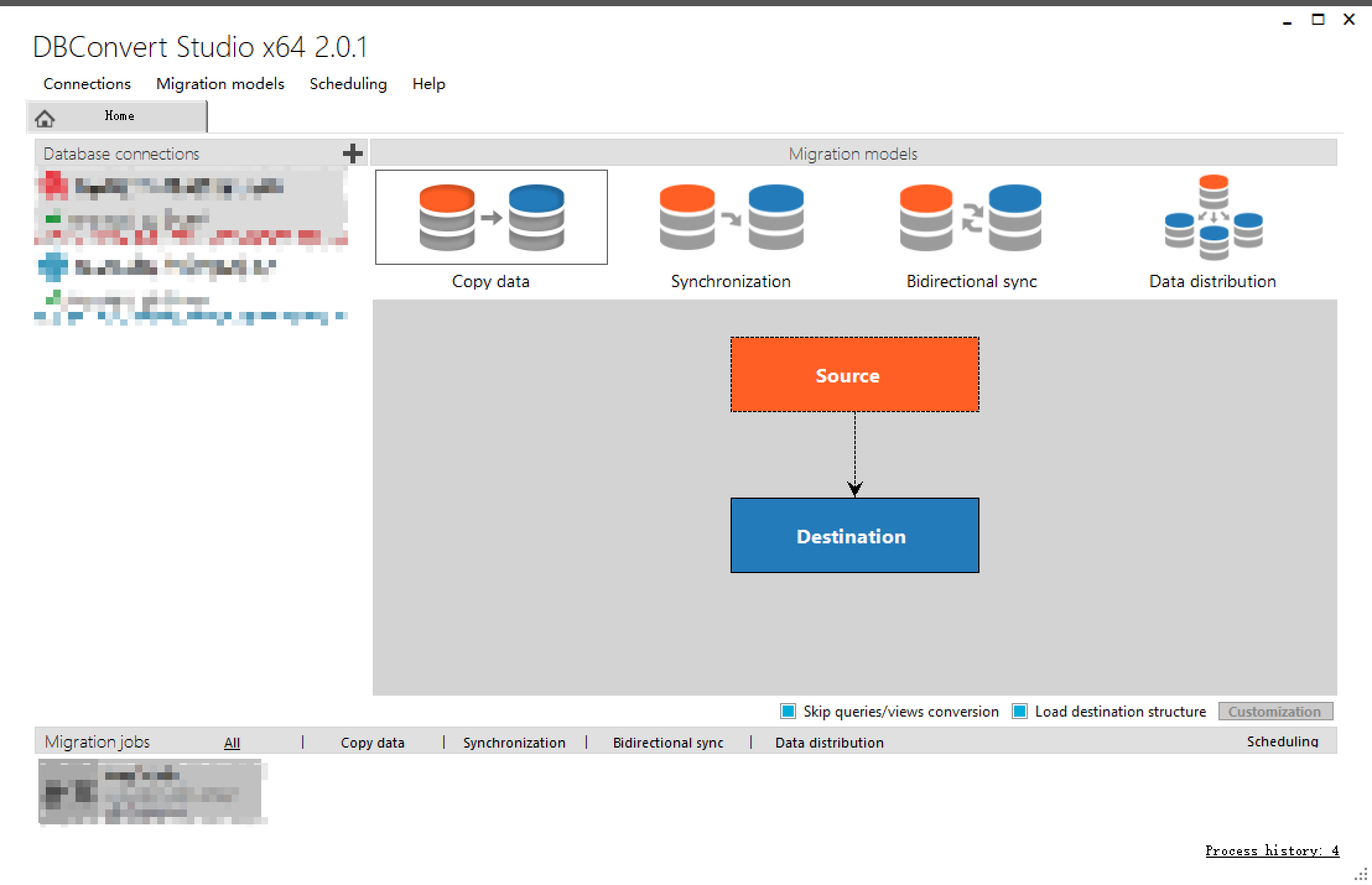This screenshot has width=1372, height=885.
Task: Pick the Bidirectional sync model icon
Action: coord(971,217)
